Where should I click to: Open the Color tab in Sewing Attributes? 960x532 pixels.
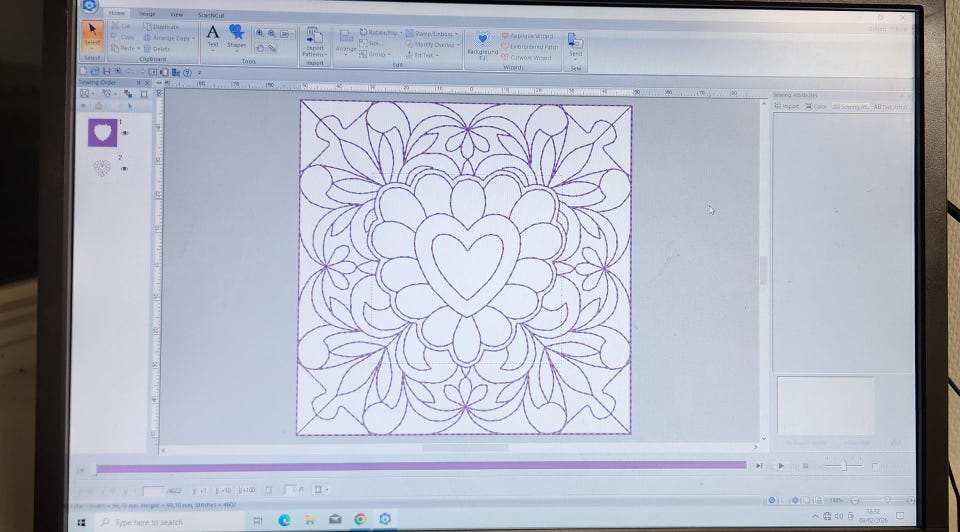816,107
